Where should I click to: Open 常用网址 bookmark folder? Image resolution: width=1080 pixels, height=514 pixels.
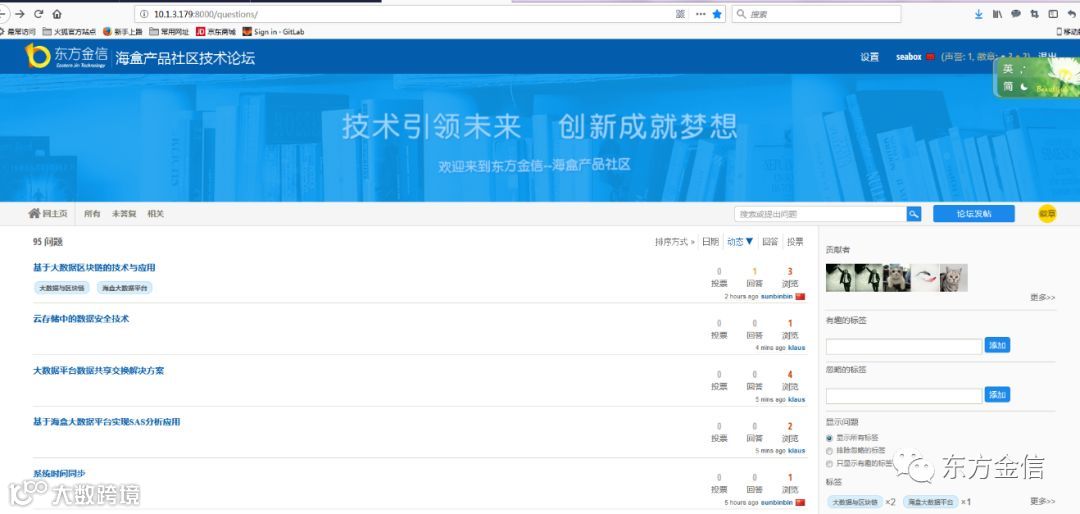coord(169,32)
